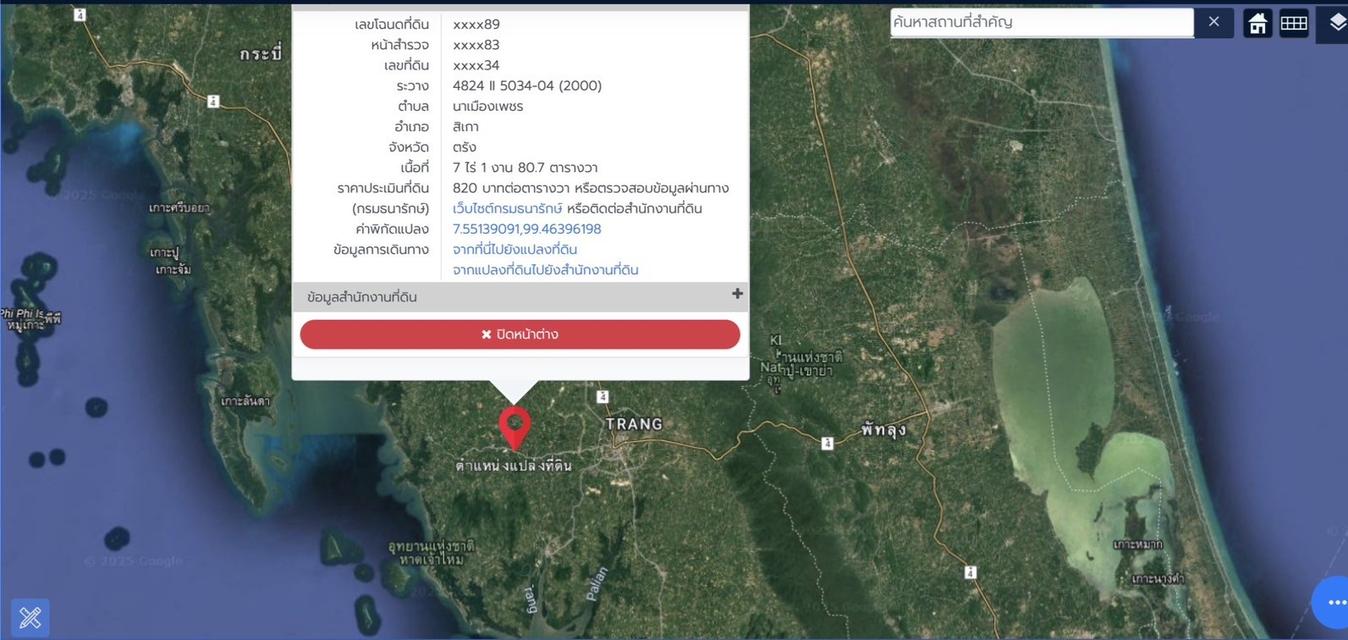The width and height of the screenshot is (1348, 640).
Task: Clear the search box with the X icon
Action: (x=1214, y=22)
